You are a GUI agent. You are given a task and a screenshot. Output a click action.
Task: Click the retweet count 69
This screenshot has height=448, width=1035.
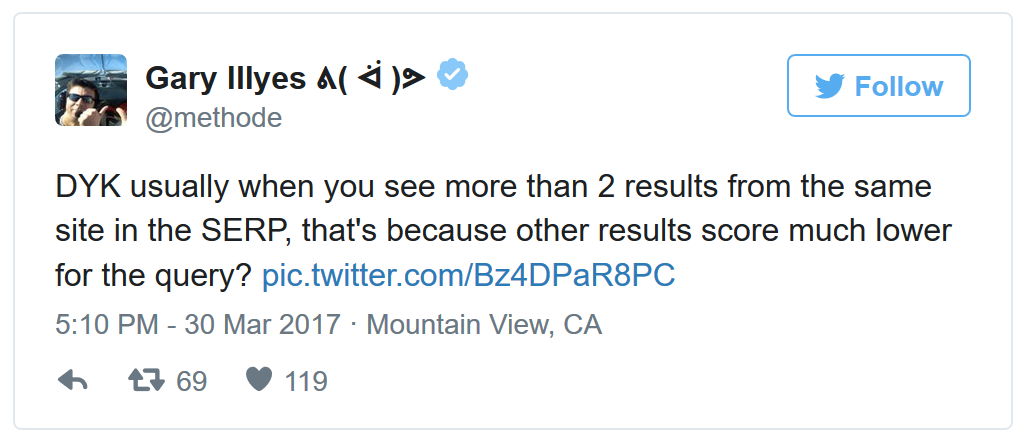[191, 382]
